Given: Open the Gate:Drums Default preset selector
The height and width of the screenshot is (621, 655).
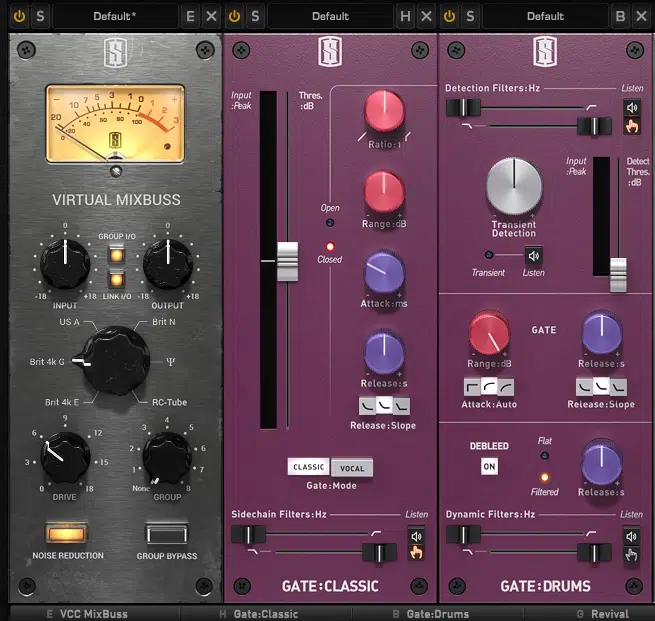Looking at the screenshot, I should point(545,16).
